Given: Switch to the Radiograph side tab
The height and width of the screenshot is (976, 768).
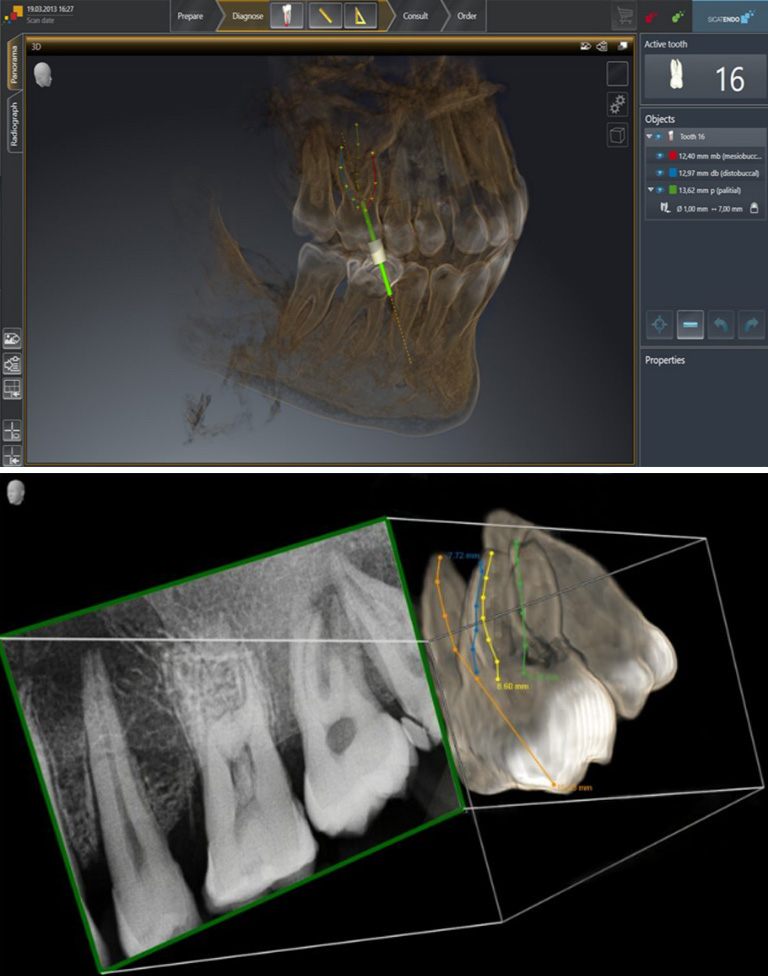Looking at the screenshot, I should 14,125.
